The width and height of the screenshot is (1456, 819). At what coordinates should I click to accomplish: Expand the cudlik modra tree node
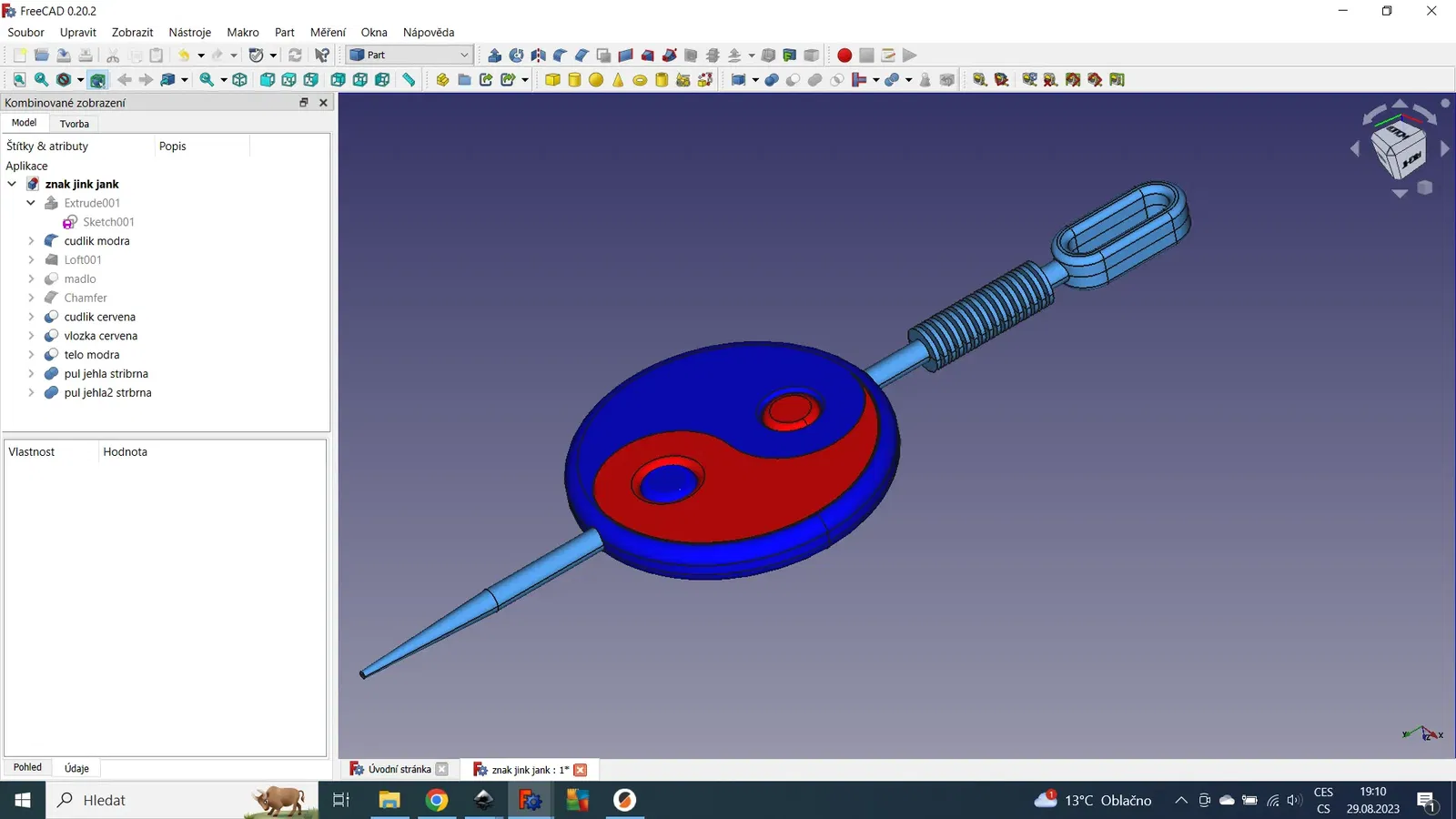click(31, 241)
